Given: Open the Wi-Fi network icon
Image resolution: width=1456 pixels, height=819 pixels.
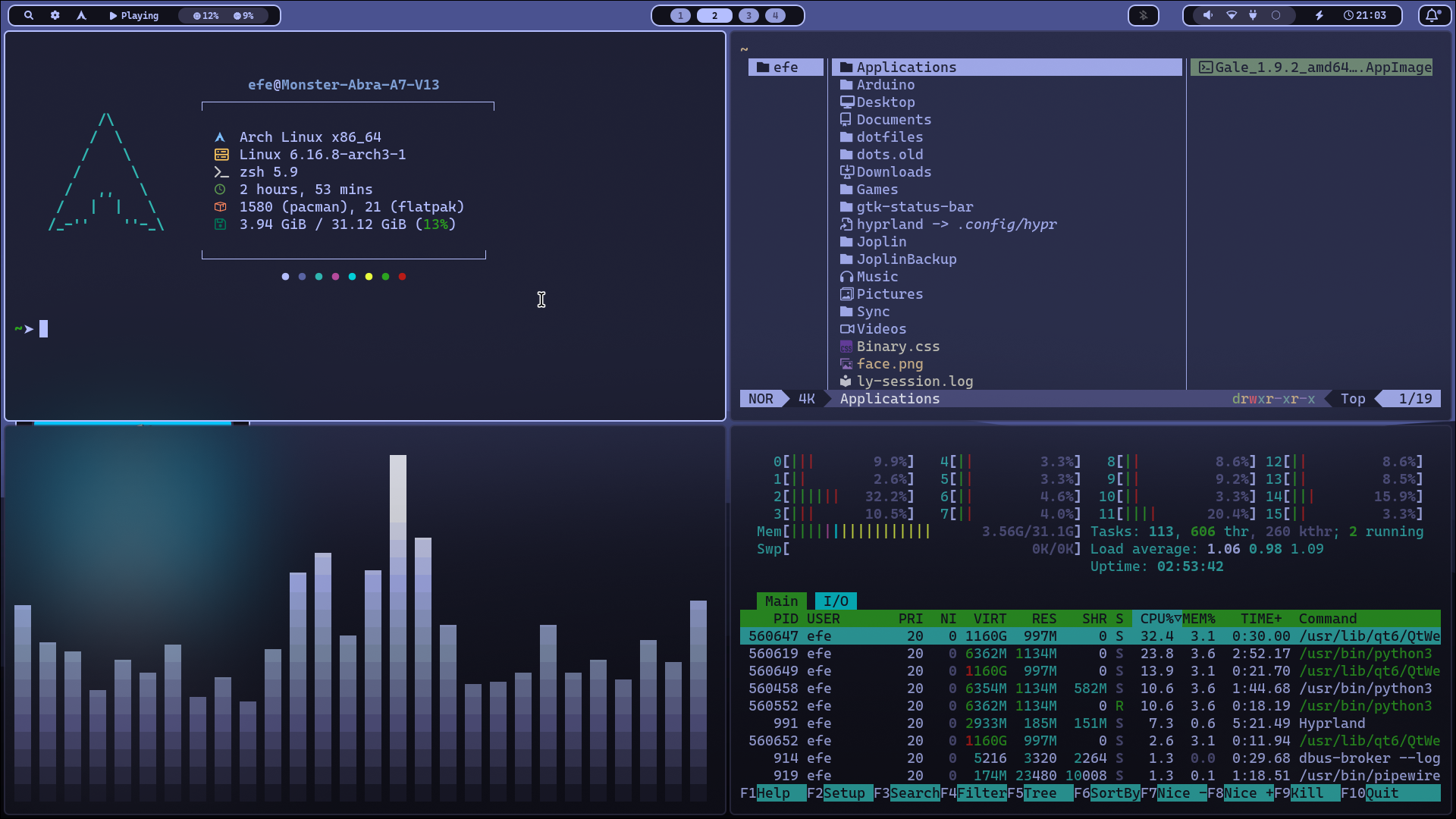Looking at the screenshot, I should point(1232,15).
